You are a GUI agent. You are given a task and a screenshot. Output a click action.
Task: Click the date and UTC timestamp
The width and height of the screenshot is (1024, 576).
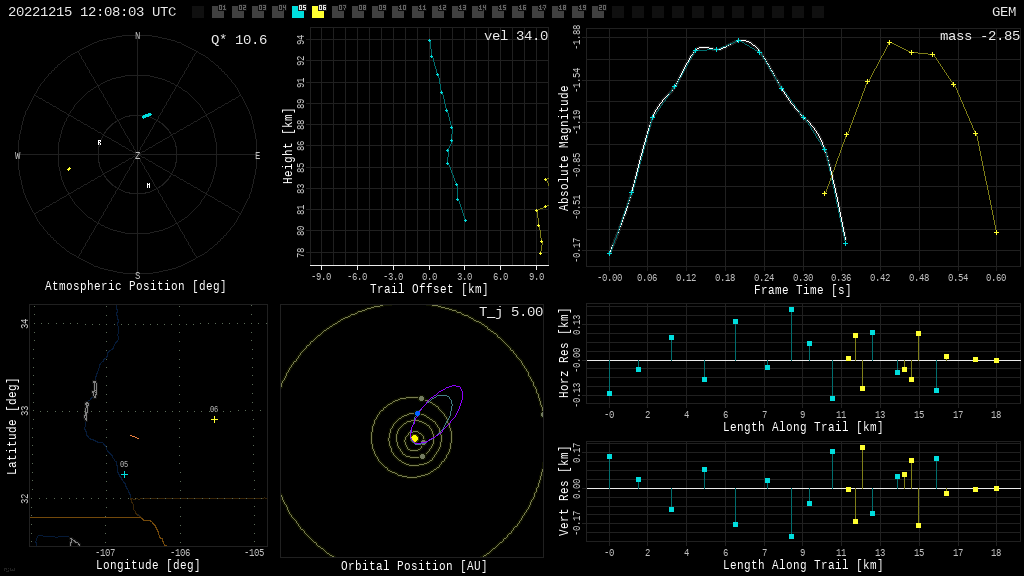(x=92, y=12)
